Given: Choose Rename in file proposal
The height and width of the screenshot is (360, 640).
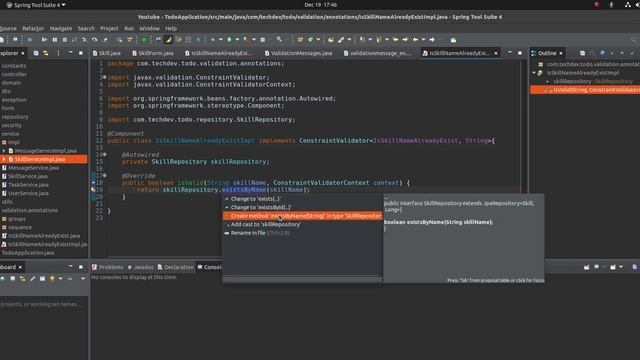Looking at the screenshot, I should (302, 233).
